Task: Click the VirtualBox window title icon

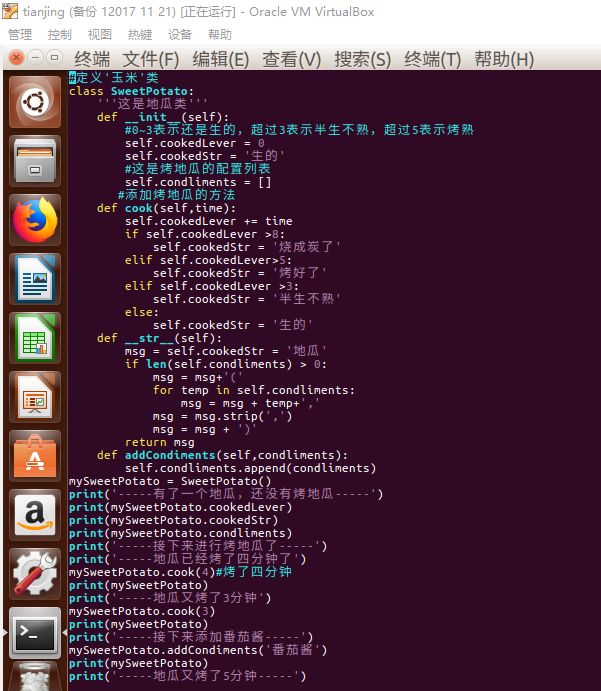Action: [10, 11]
